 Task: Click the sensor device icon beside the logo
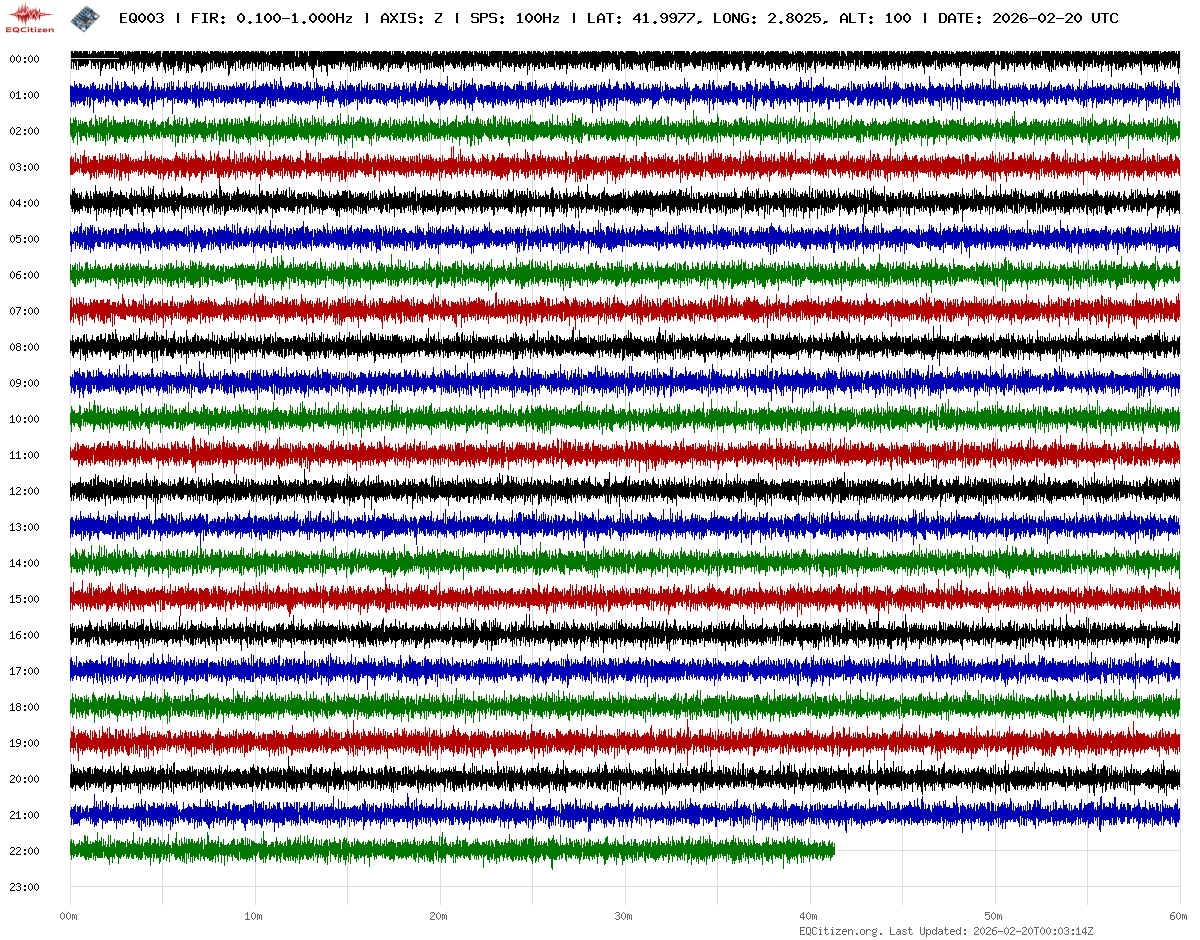tap(84, 18)
